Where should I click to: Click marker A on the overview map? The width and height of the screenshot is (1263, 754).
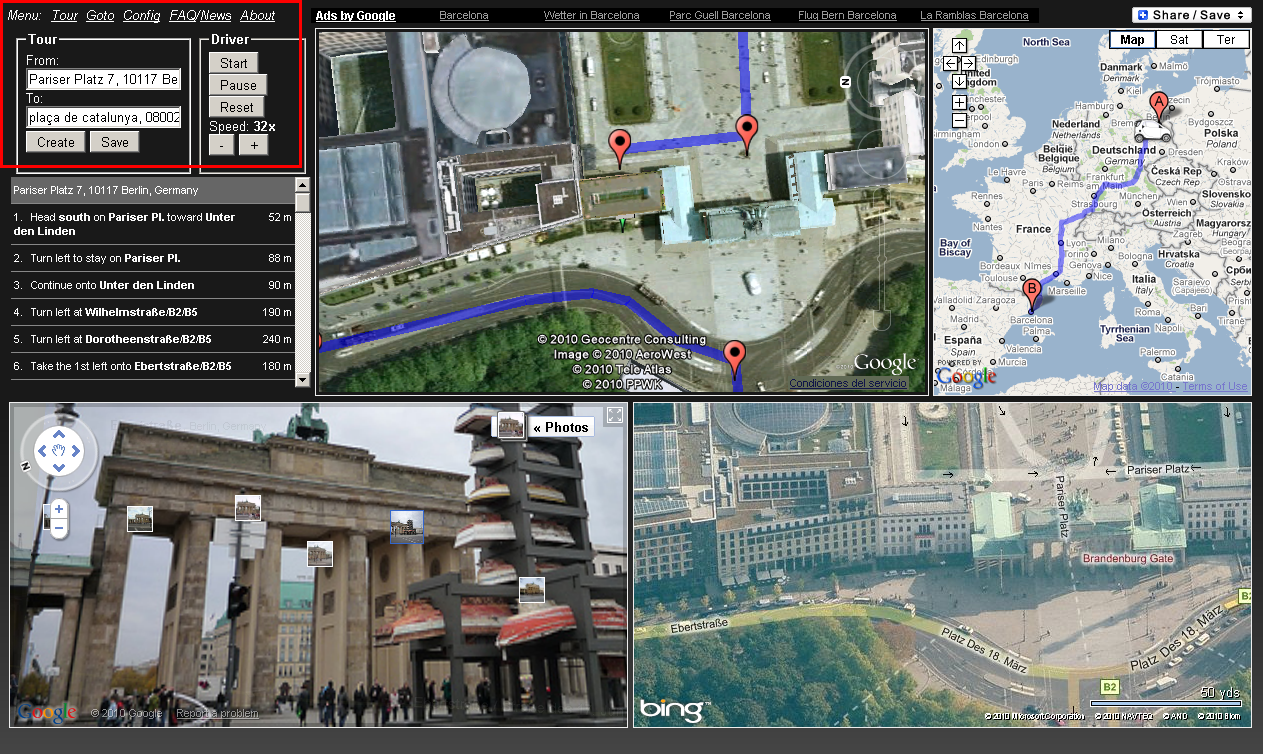coord(1159,105)
